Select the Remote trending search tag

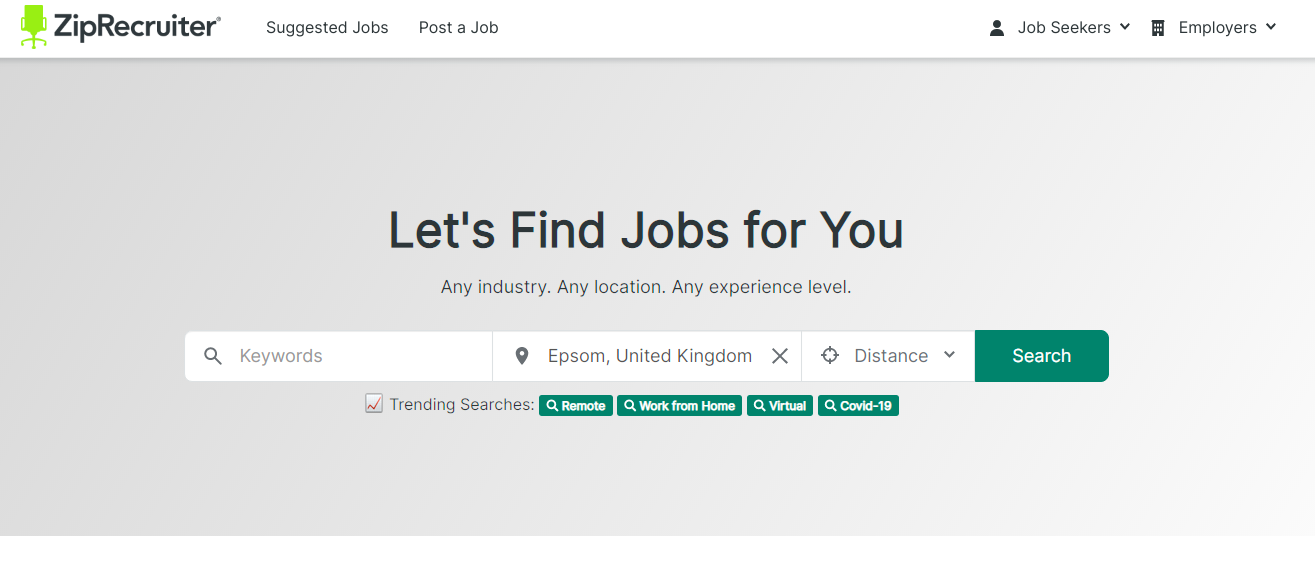[x=576, y=406]
